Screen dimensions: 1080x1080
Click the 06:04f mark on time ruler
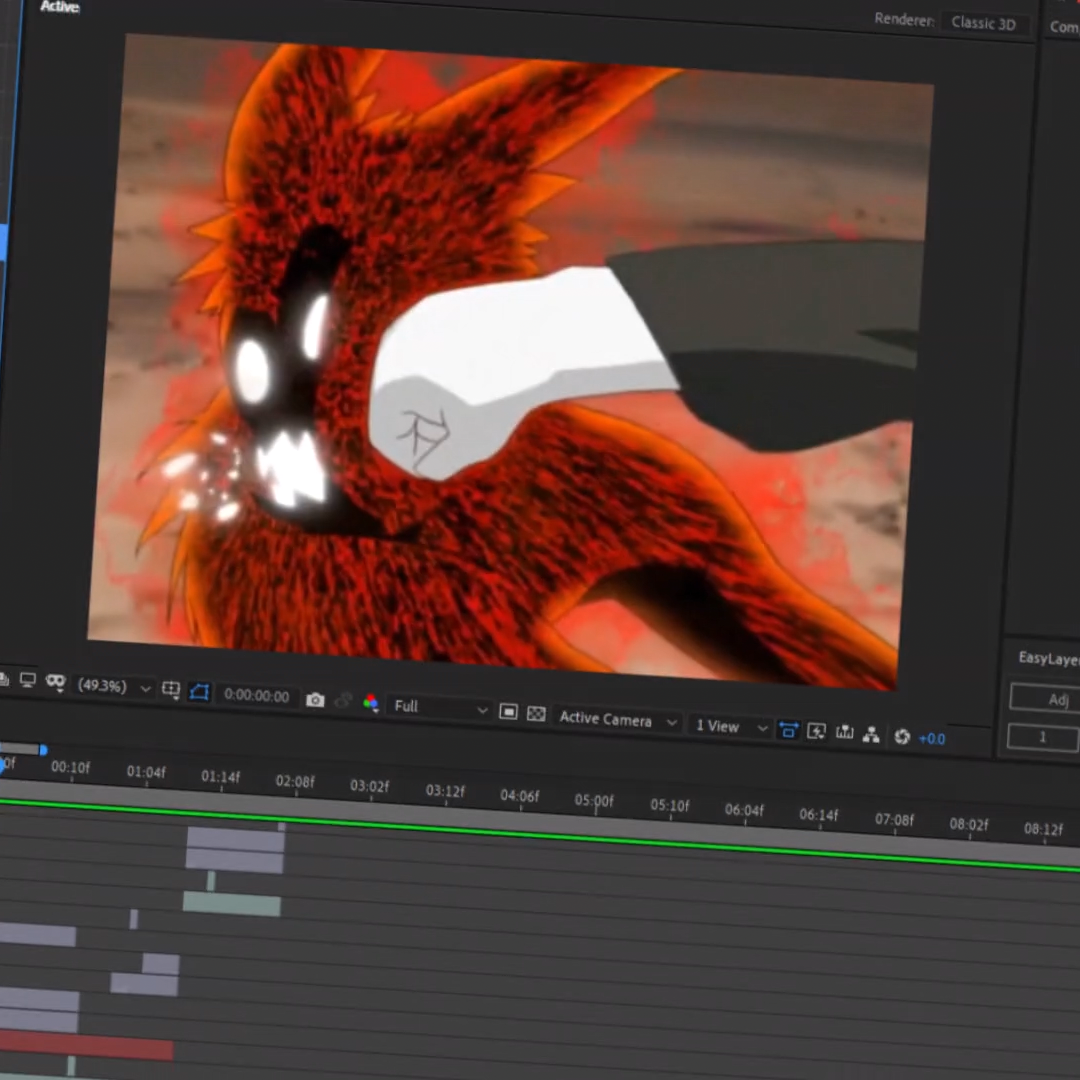tap(744, 811)
